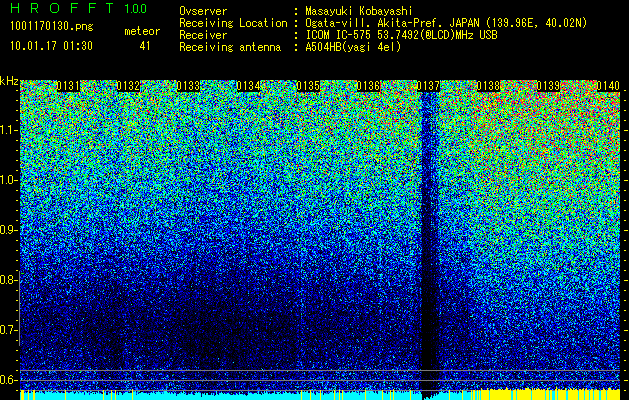Click the 0132 time marker
Screen dimensions: 629x400
pyautogui.click(x=128, y=86)
